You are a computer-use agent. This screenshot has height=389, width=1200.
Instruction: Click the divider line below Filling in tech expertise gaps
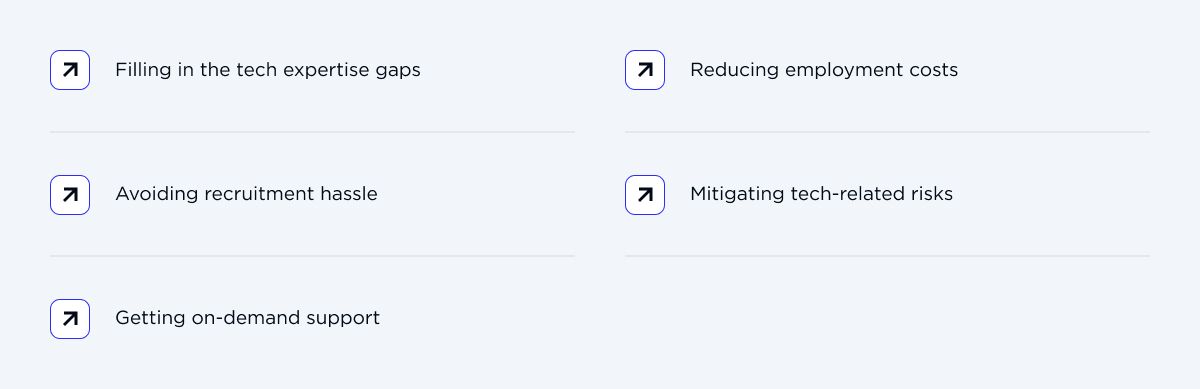point(312,132)
